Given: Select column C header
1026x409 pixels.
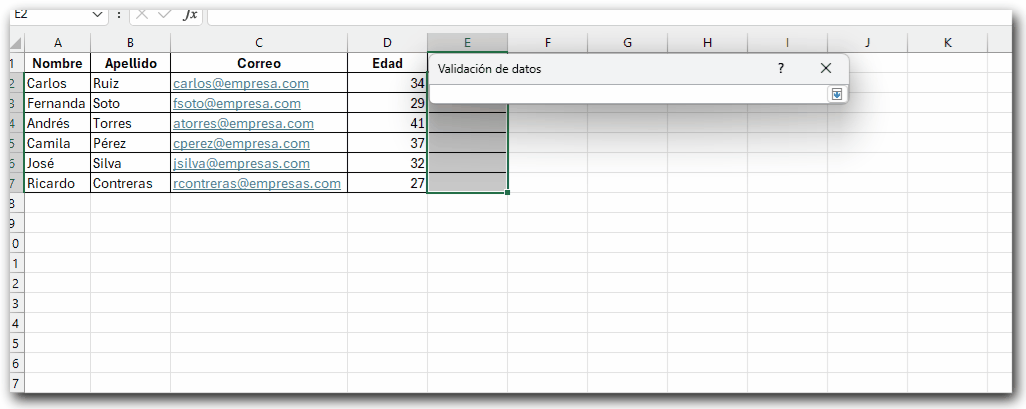Looking at the screenshot, I should click(x=259, y=43).
